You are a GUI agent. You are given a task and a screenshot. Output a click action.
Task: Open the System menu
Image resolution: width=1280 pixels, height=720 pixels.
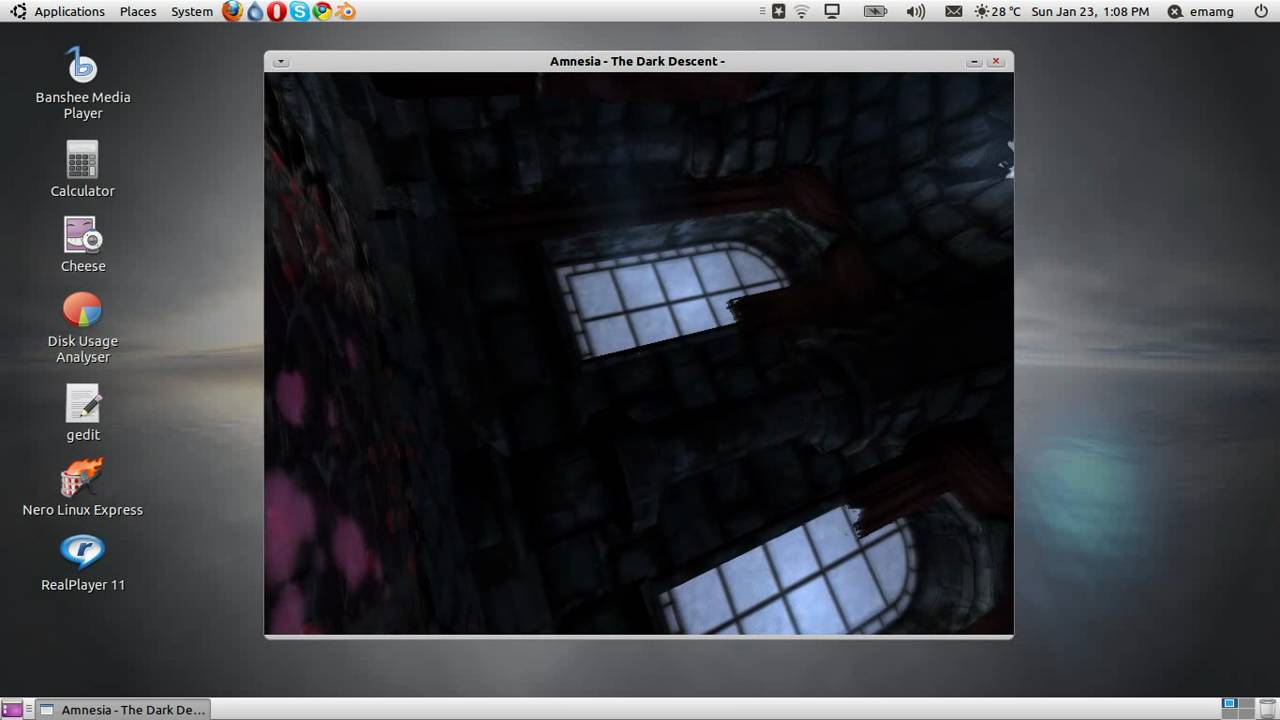pyautogui.click(x=192, y=11)
